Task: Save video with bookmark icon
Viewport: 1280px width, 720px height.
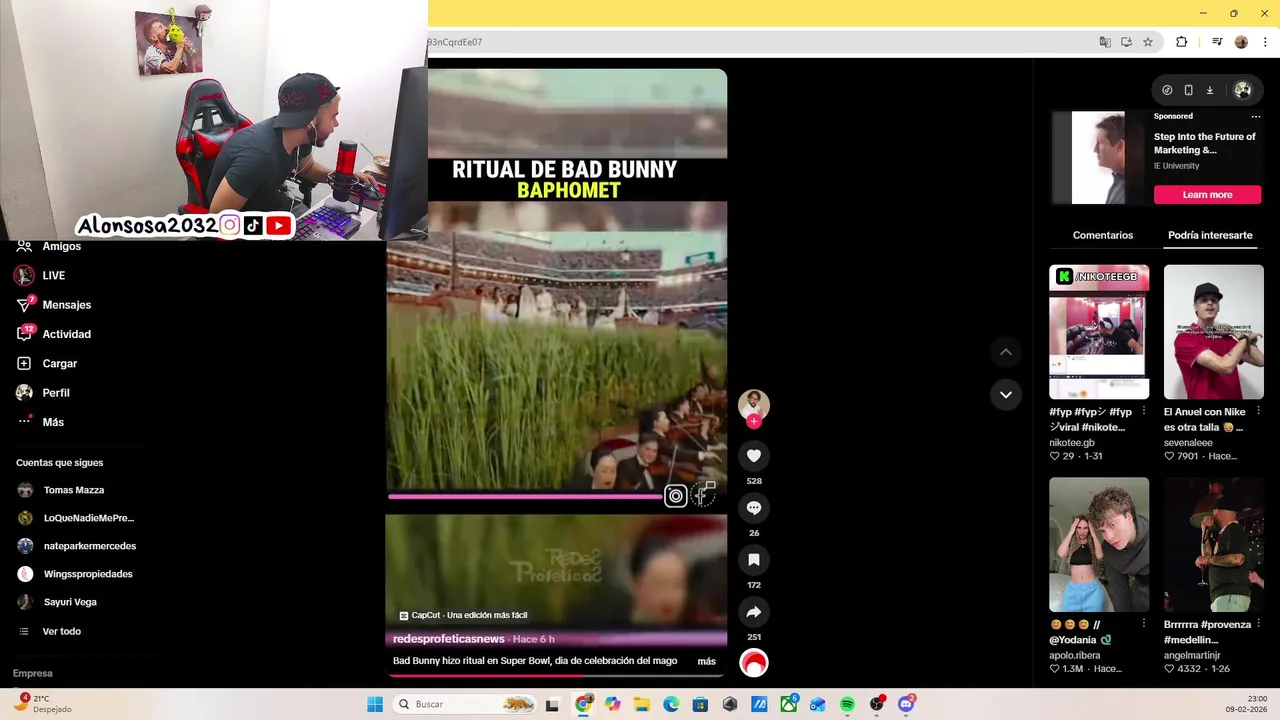Action: coord(754,560)
